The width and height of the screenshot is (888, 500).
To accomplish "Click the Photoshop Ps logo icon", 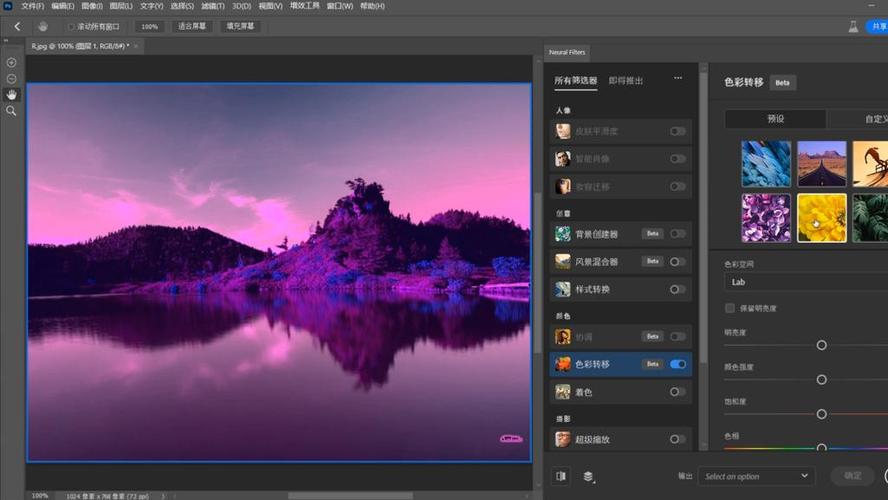I will 7,6.
